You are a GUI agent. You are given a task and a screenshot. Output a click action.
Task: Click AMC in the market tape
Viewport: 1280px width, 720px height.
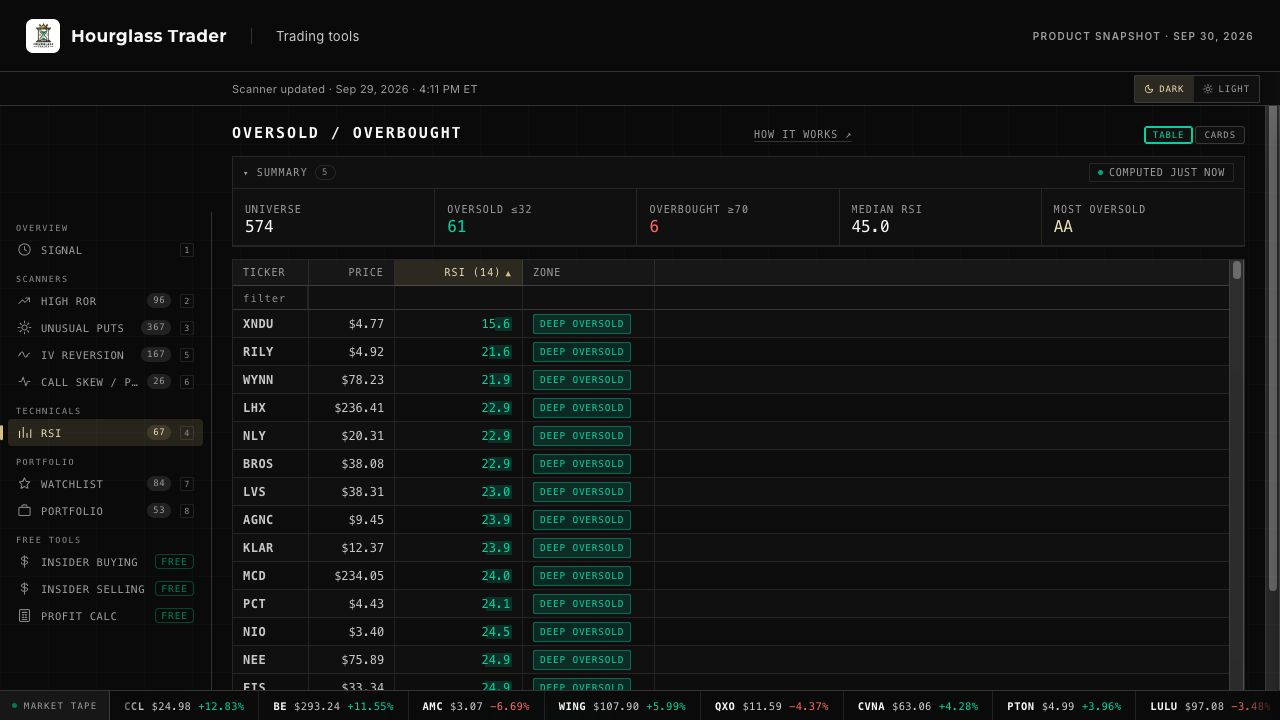[x=476, y=706]
